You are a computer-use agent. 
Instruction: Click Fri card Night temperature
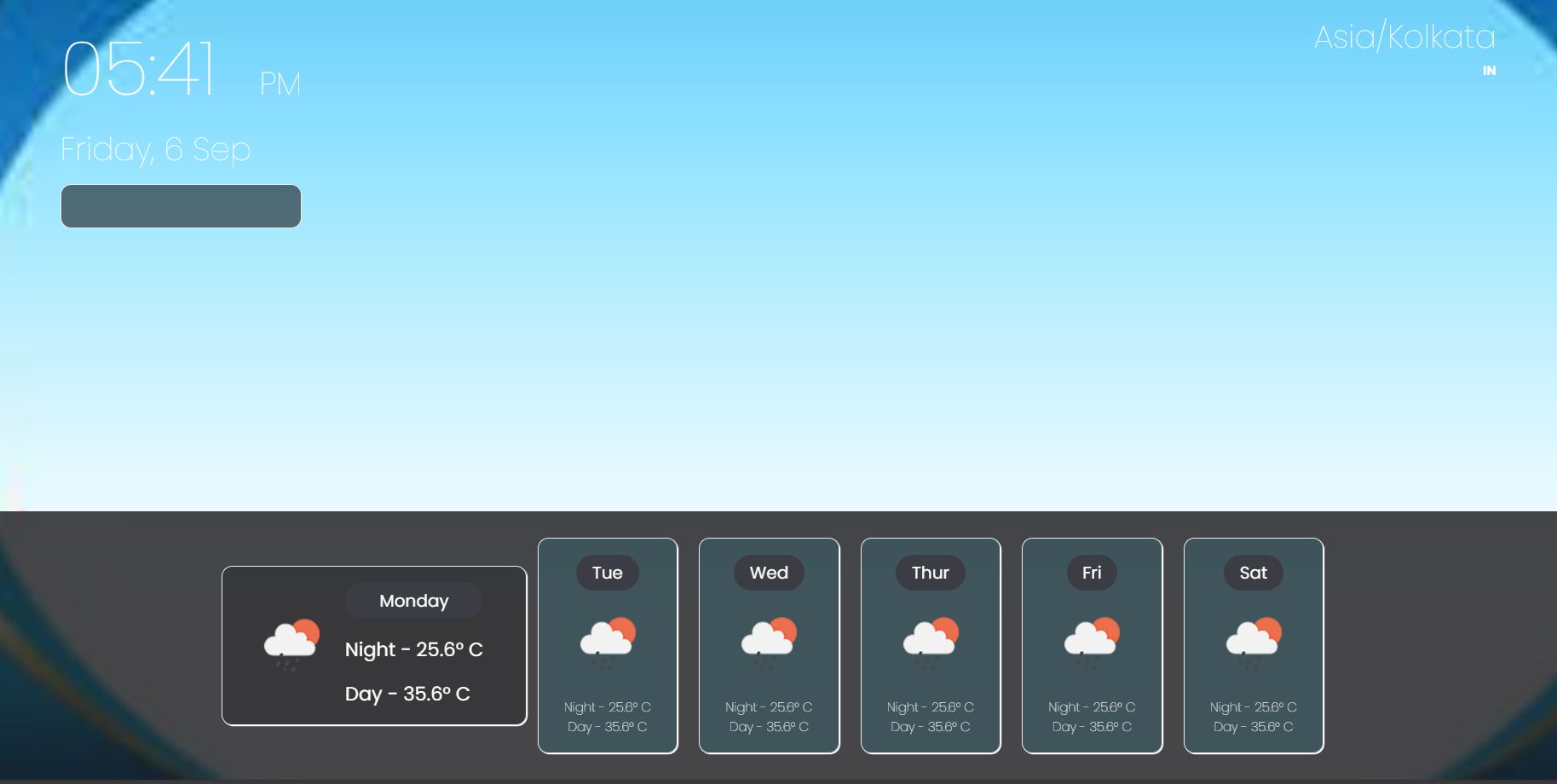pyautogui.click(x=1092, y=707)
